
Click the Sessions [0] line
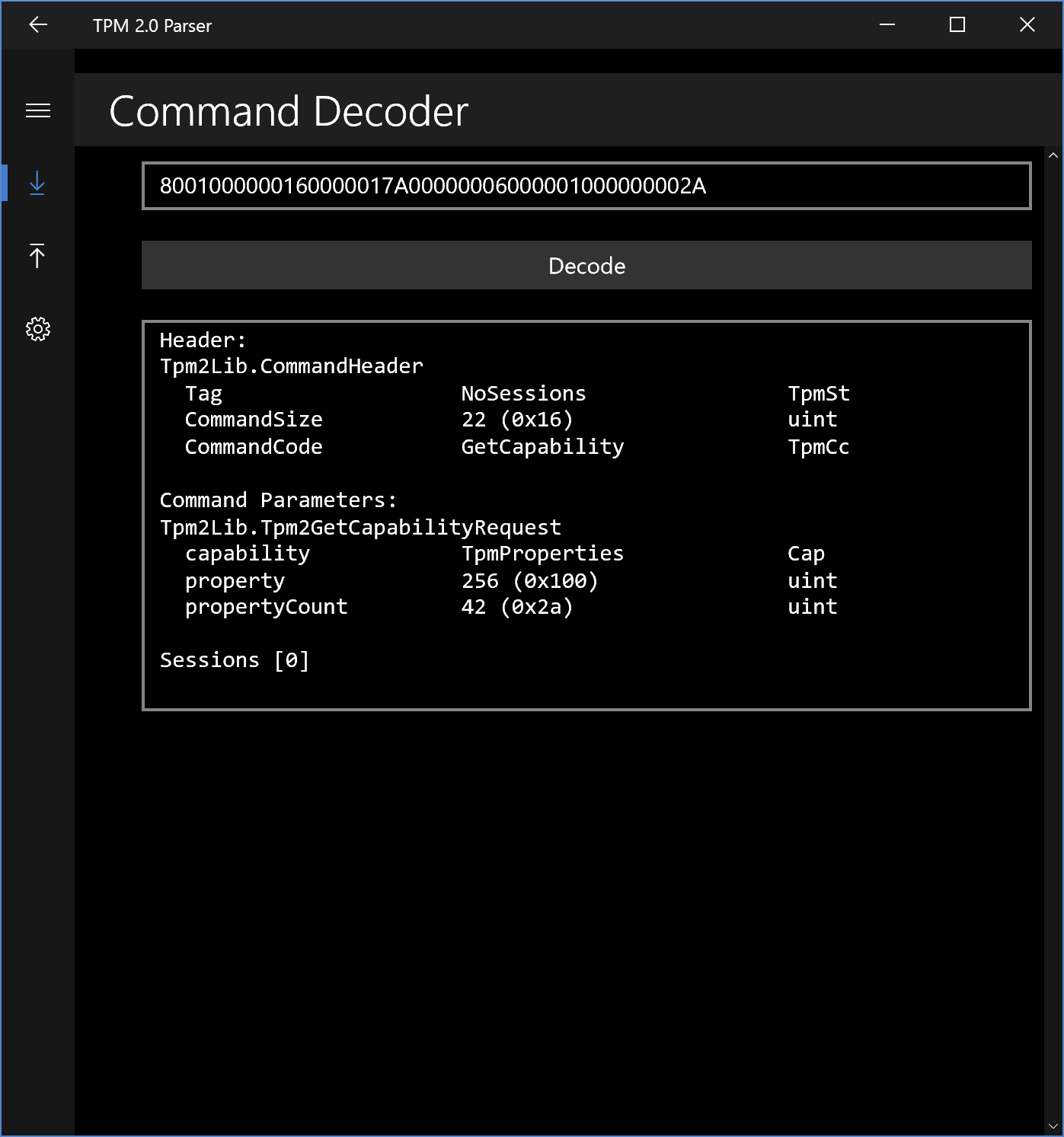tap(235, 660)
